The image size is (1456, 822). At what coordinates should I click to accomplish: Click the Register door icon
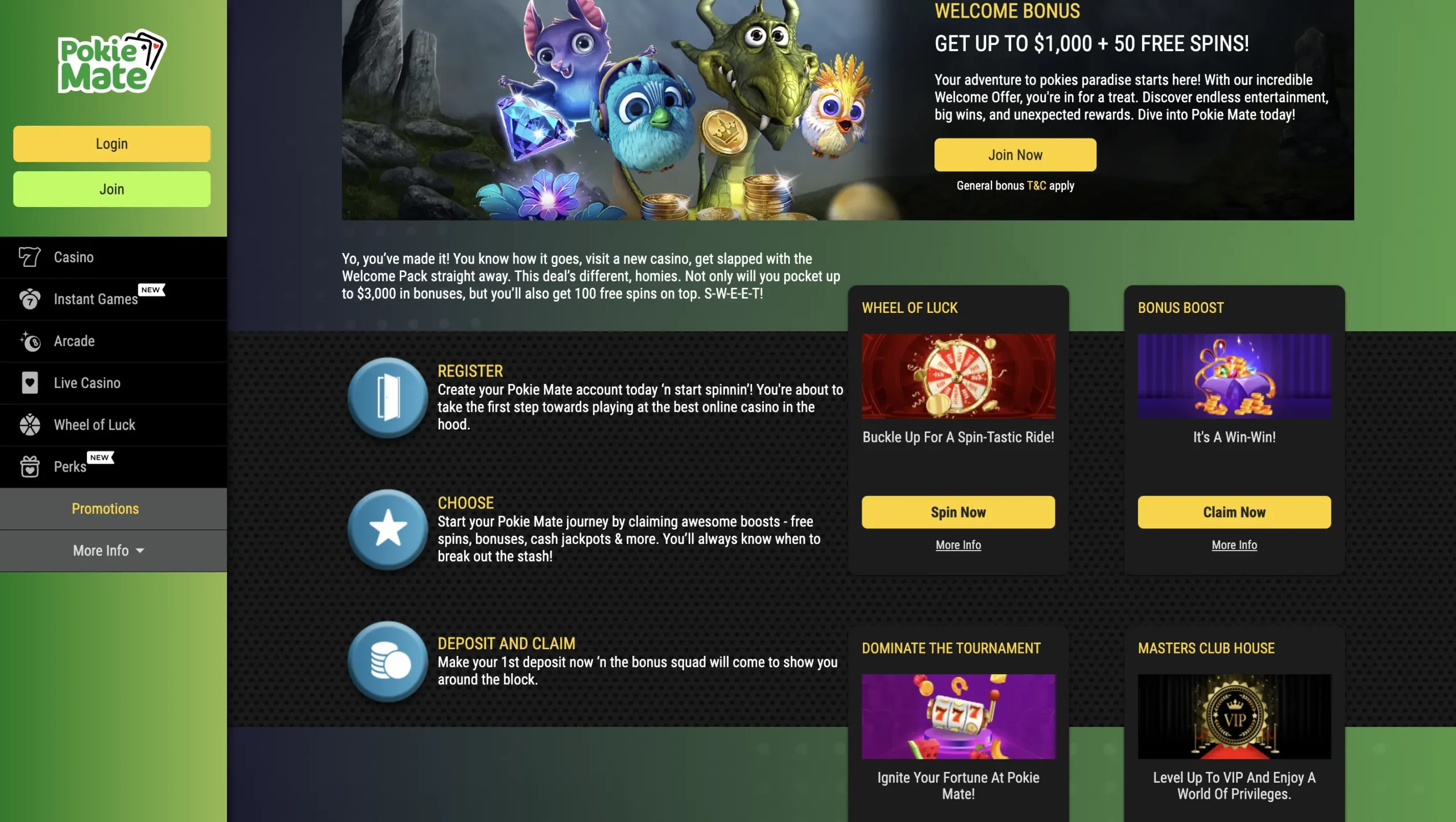pos(388,398)
